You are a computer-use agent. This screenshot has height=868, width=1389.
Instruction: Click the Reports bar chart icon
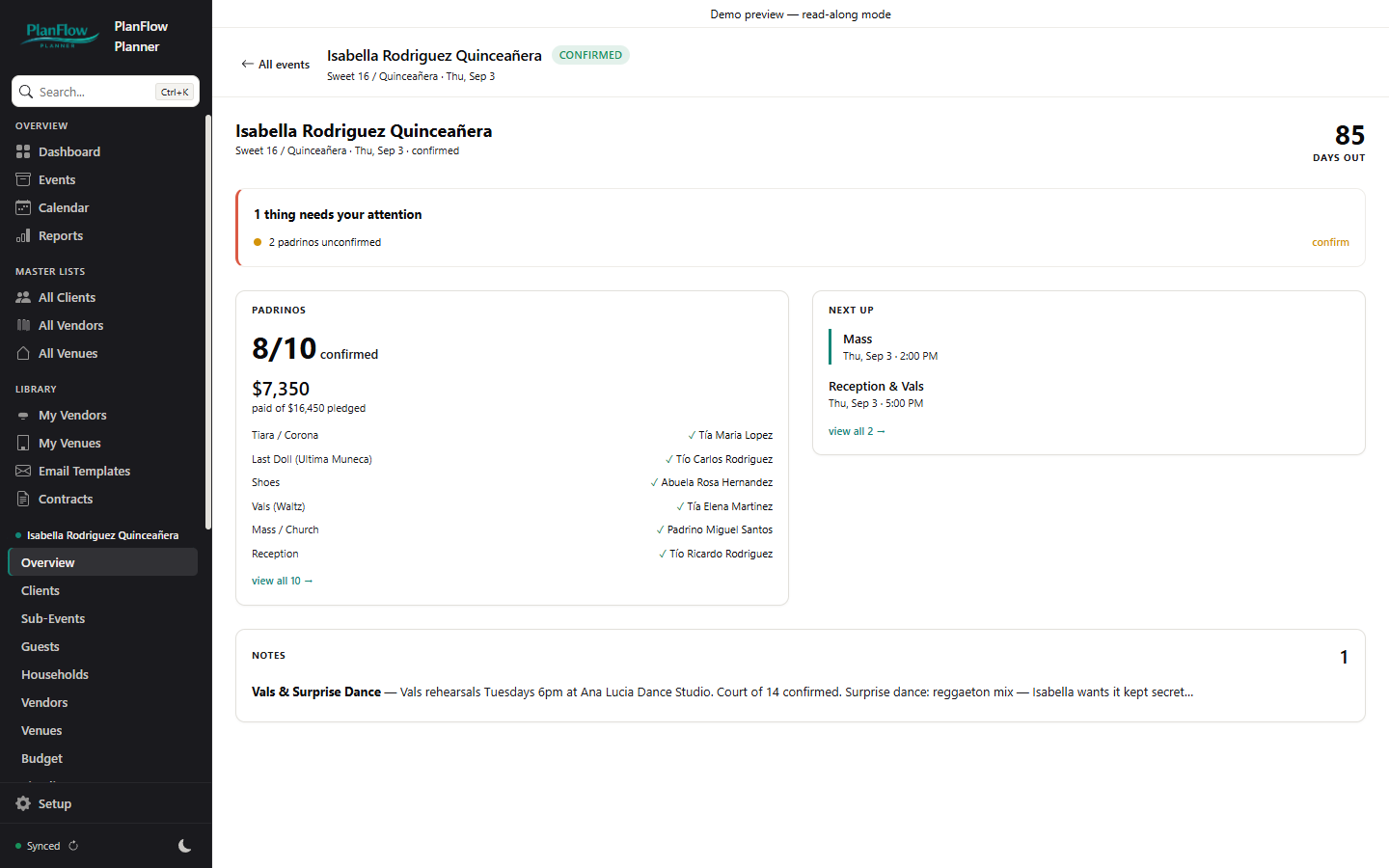tap(23, 235)
